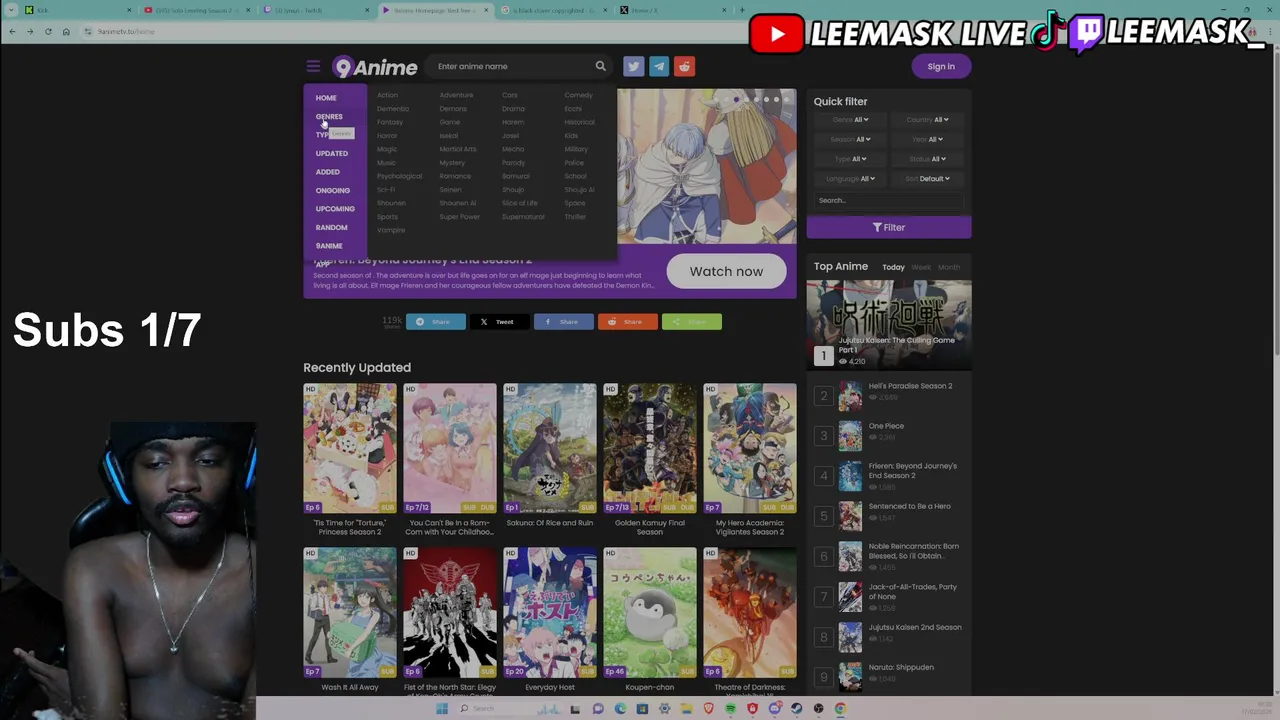Choose the Action genre link

click(x=387, y=95)
